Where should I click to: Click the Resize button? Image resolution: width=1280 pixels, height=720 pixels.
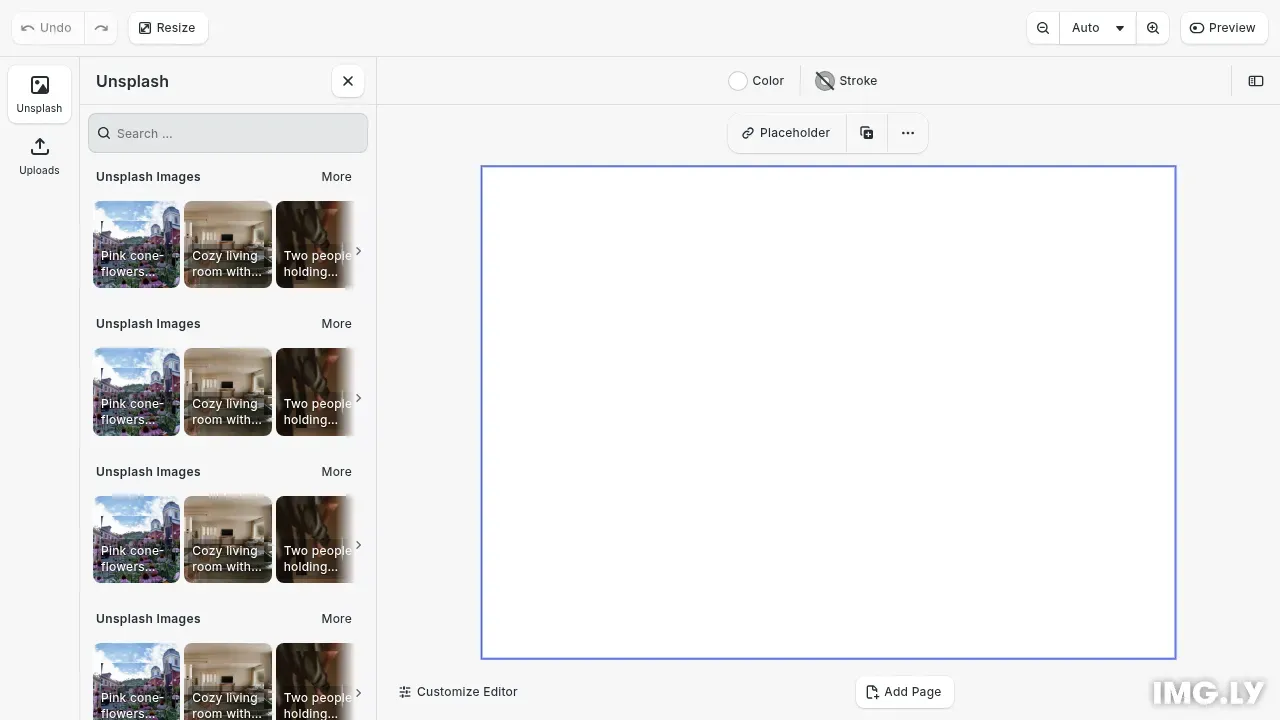coord(167,27)
